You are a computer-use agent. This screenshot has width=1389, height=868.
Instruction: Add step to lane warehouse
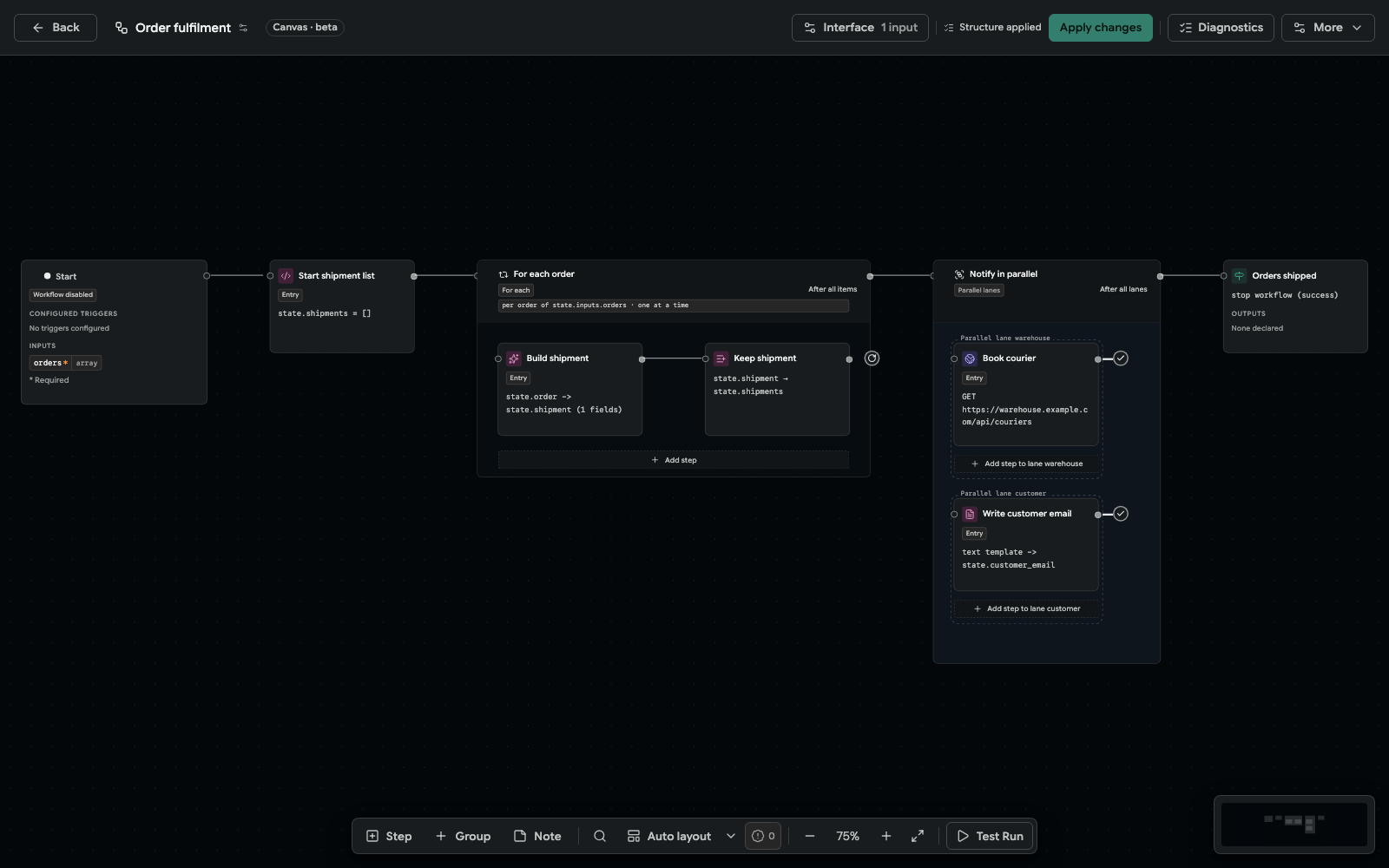(x=1027, y=464)
